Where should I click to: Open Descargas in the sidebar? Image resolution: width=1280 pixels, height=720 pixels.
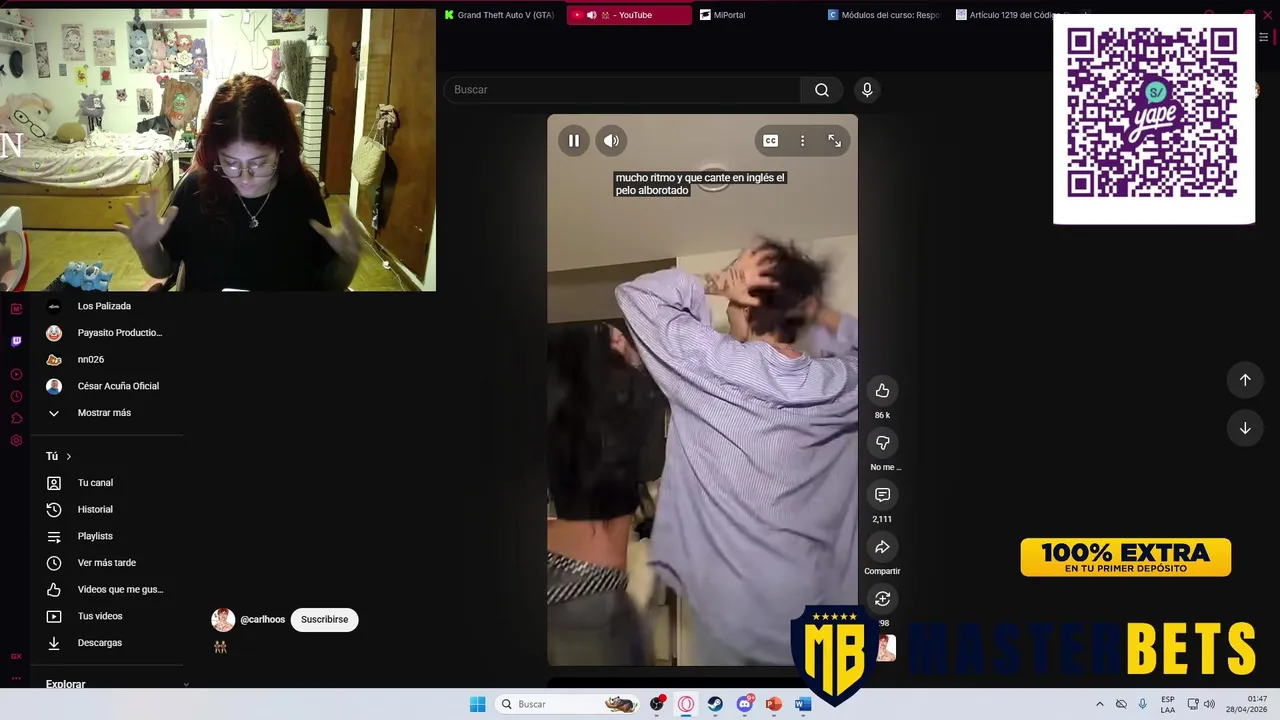point(108,643)
